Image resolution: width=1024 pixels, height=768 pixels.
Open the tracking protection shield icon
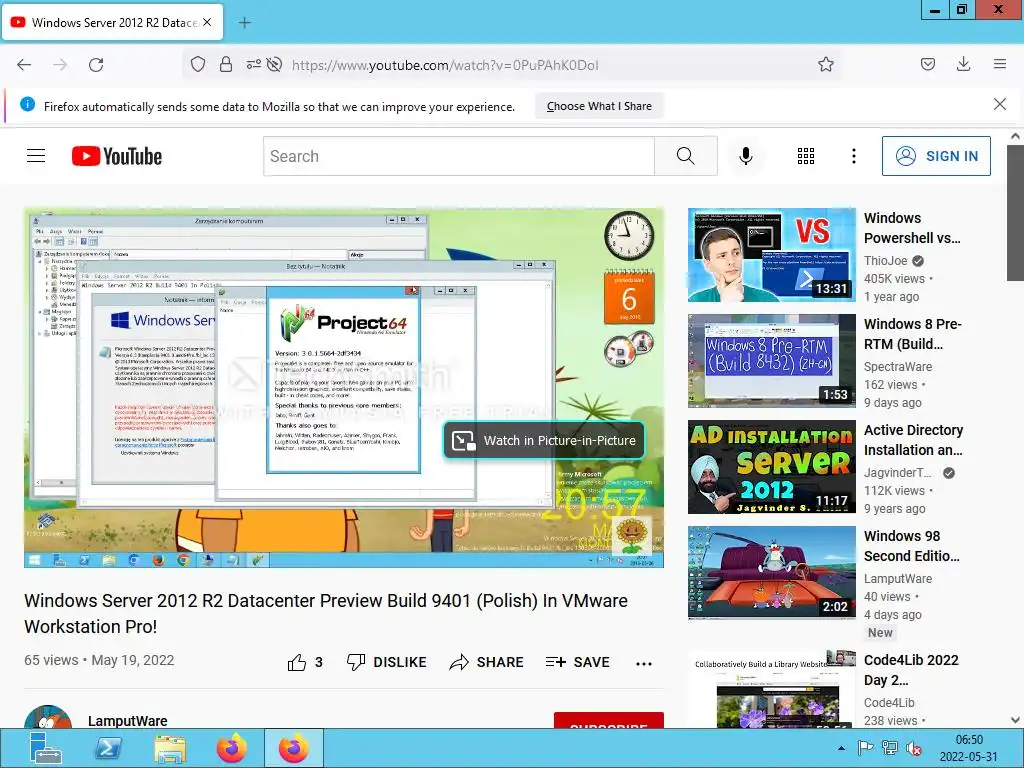click(x=198, y=64)
